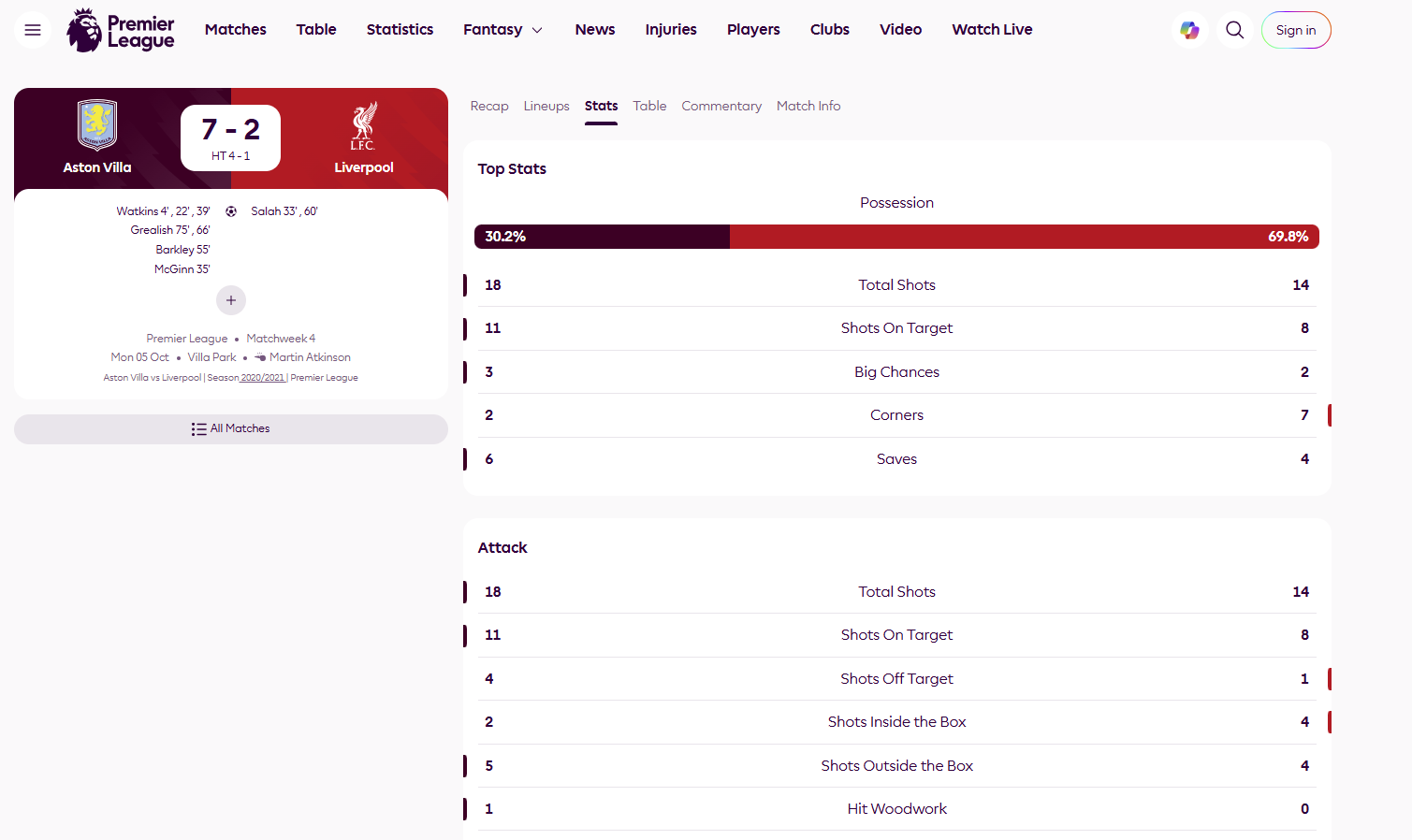The image size is (1412, 840).
Task: Open Watch Live in navigation bar
Action: tap(992, 30)
